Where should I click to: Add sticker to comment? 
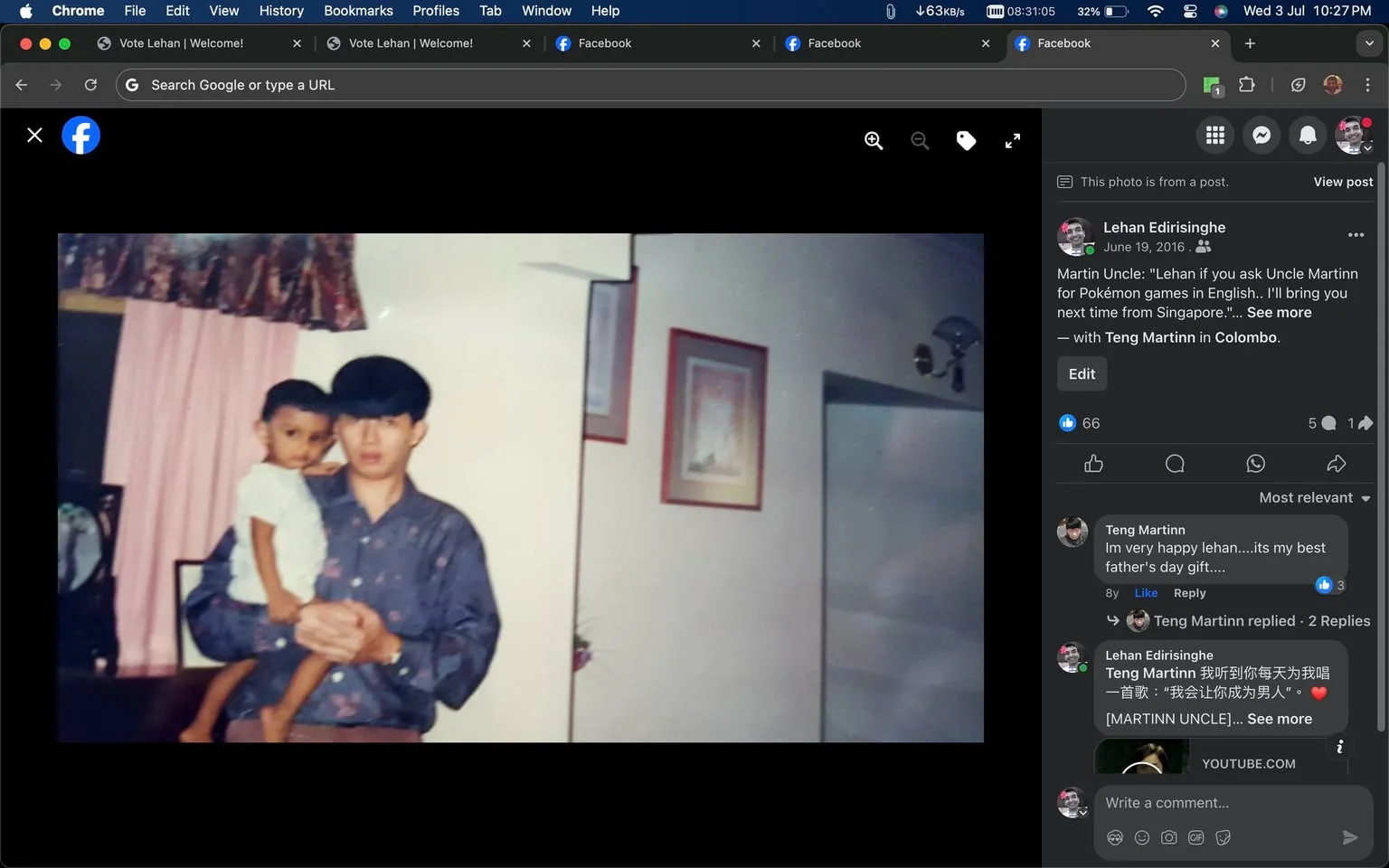1224,838
